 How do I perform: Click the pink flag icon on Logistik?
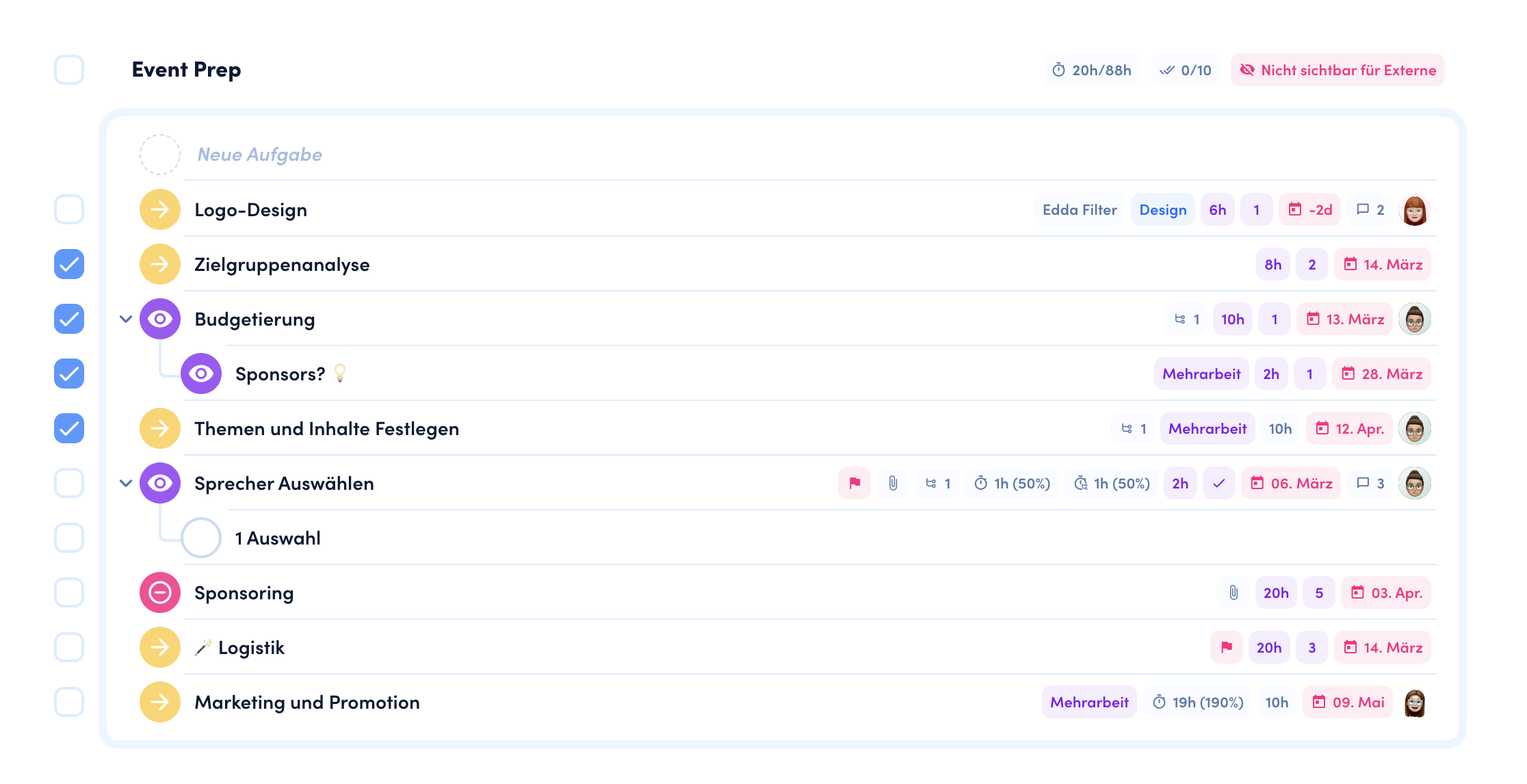pyautogui.click(x=1227, y=647)
